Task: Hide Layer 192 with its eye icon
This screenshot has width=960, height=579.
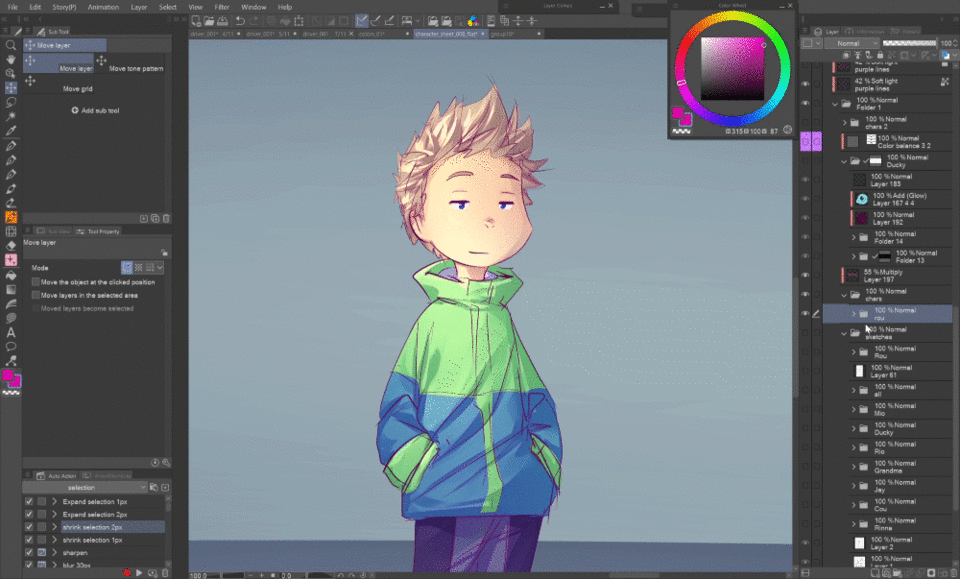Action: (x=805, y=218)
